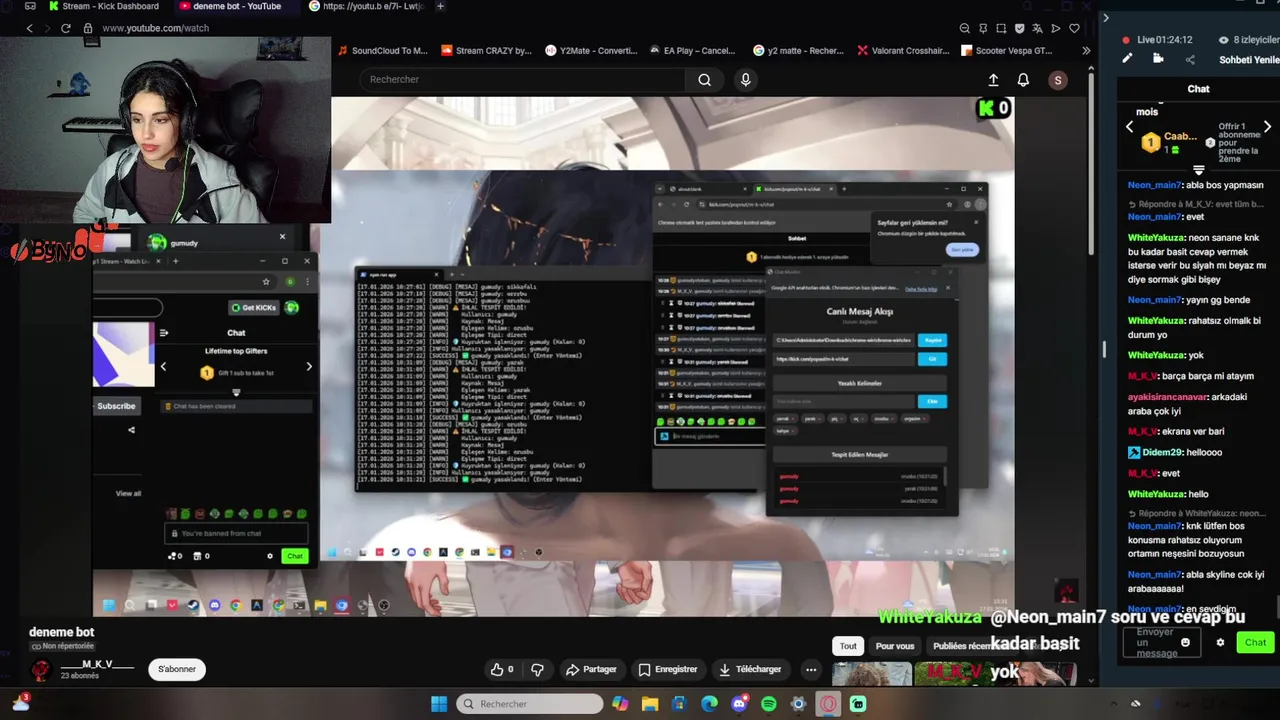Open the SoundCloud To M... bookmark
This screenshot has height=720, width=1280.
coord(383,50)
